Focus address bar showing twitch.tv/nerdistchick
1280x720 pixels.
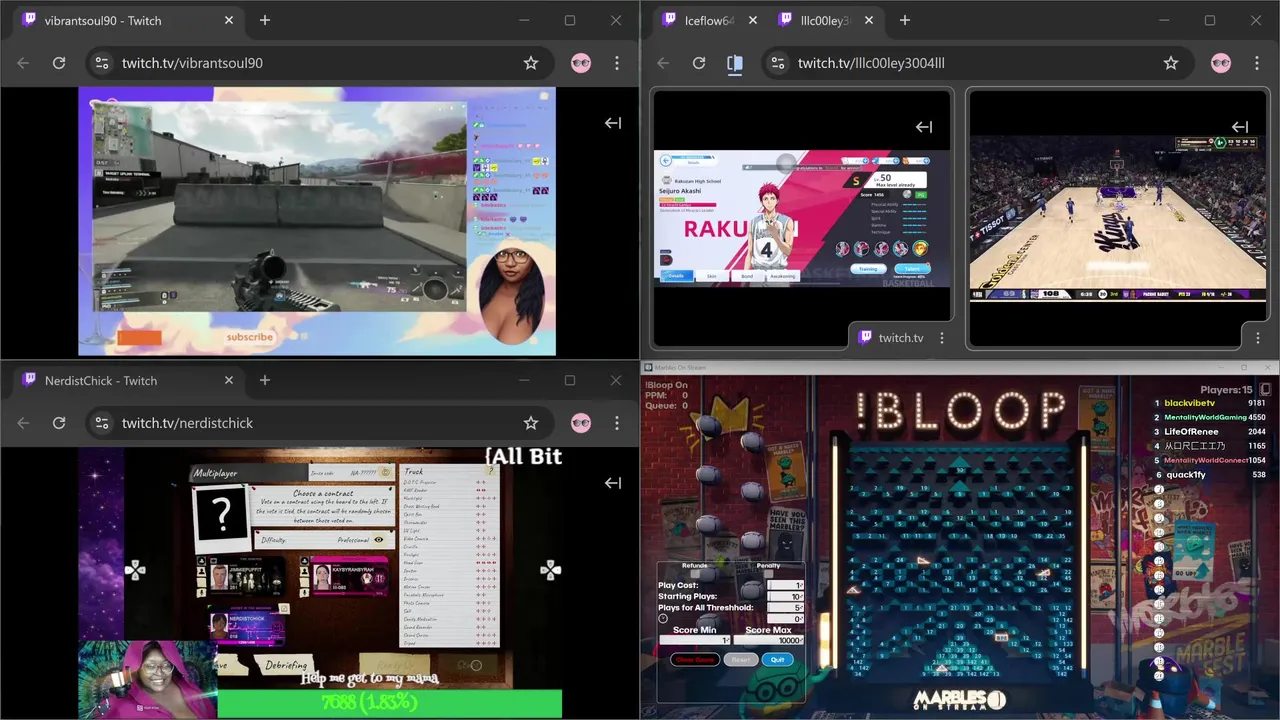[x=318, y=423]
